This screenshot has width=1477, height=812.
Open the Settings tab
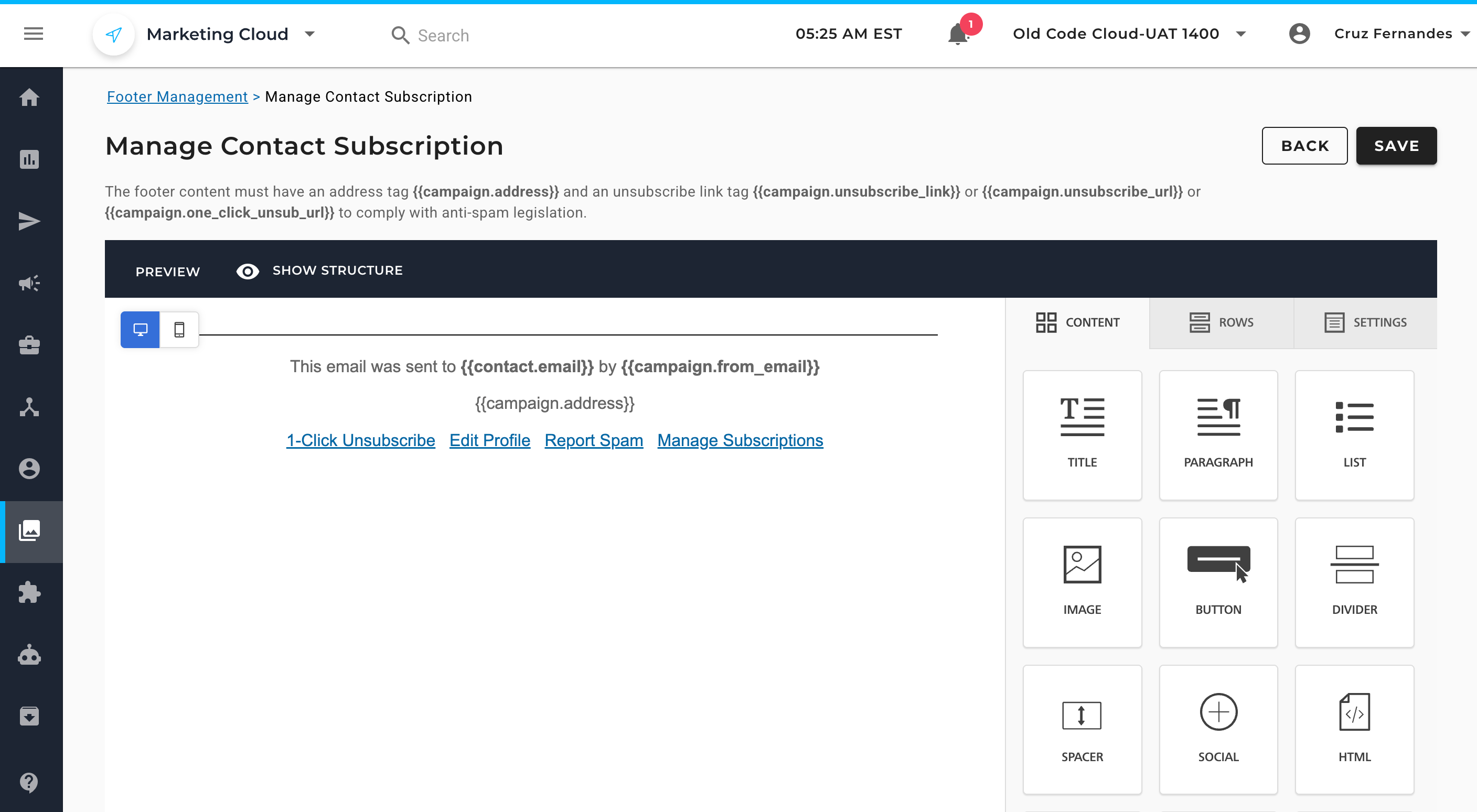1365,322
